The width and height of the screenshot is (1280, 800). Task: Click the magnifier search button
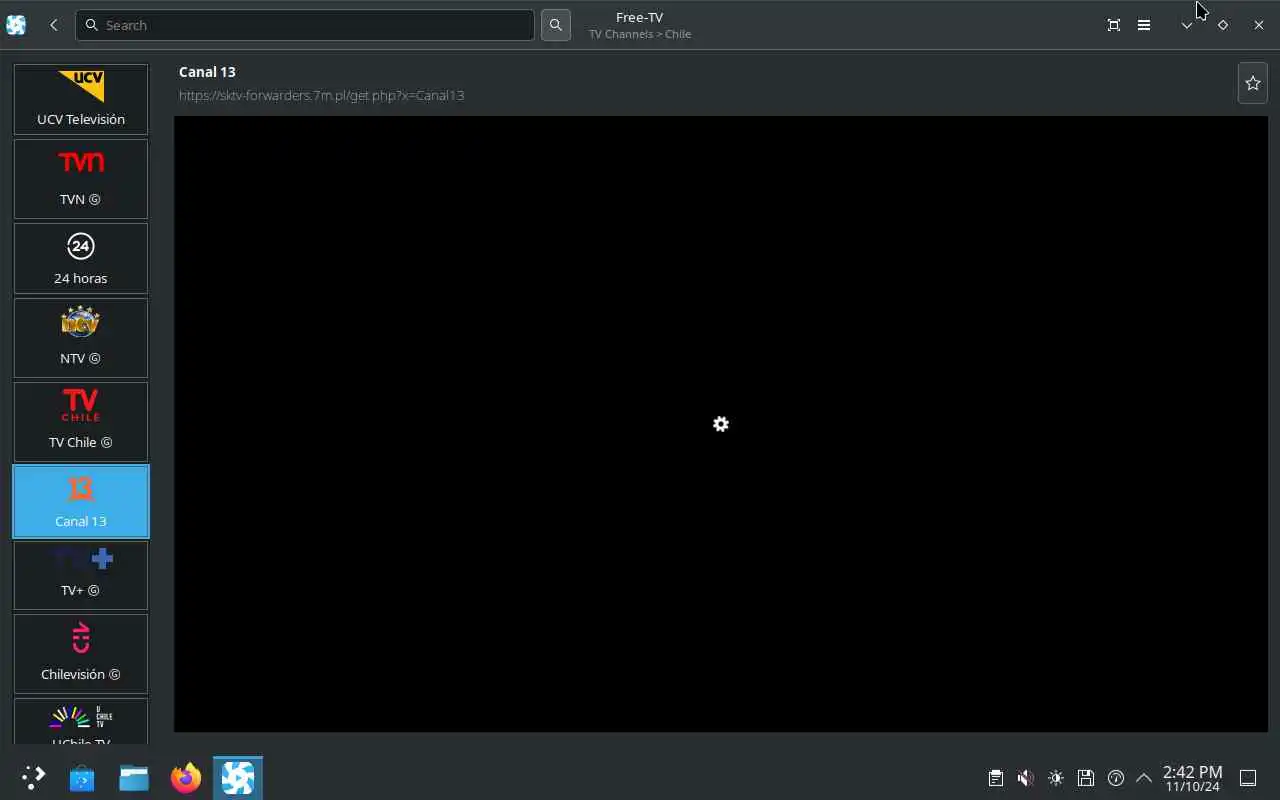coord(556,25)
